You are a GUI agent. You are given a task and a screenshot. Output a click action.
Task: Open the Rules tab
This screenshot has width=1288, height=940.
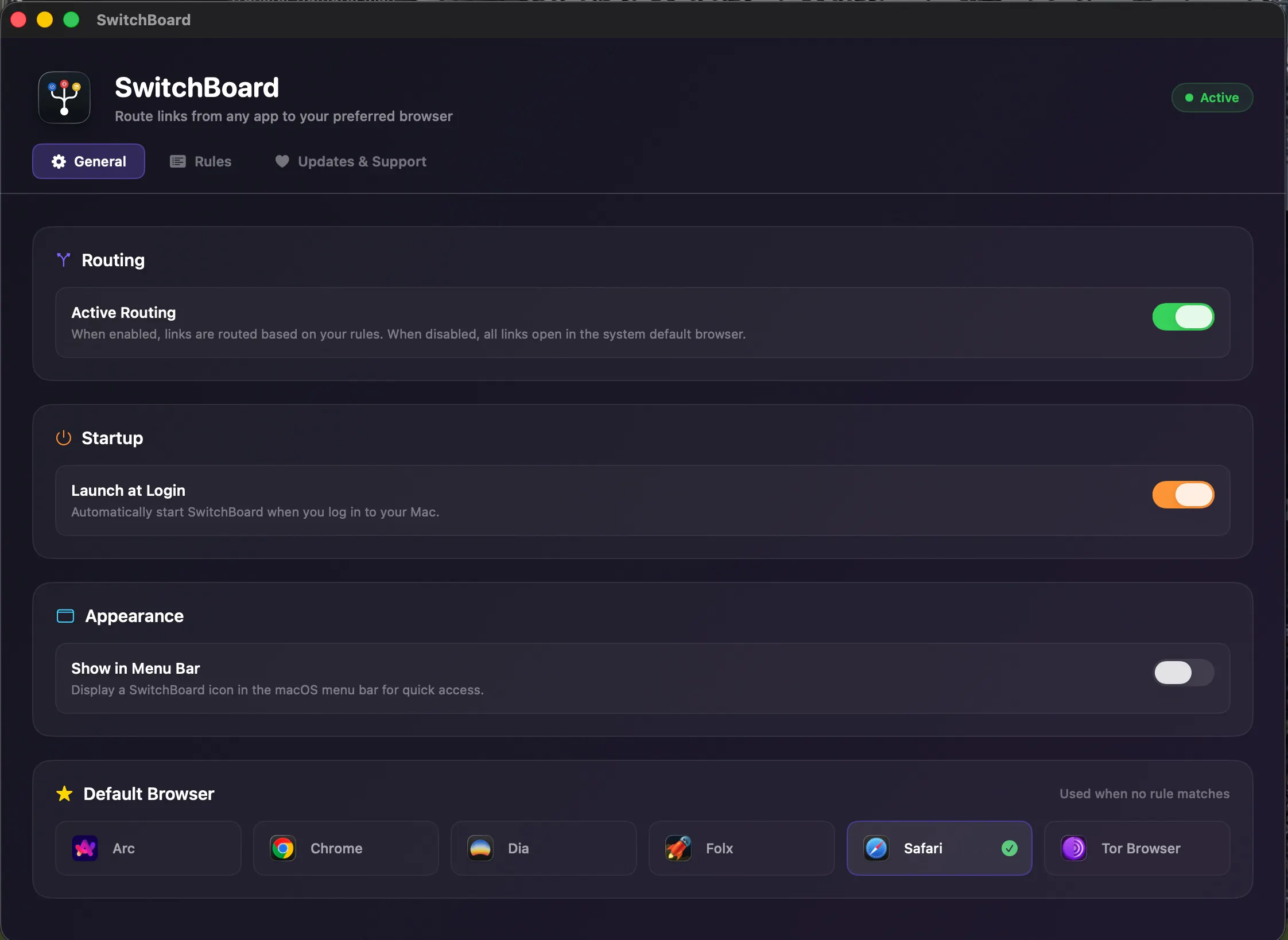click(201, 161)
